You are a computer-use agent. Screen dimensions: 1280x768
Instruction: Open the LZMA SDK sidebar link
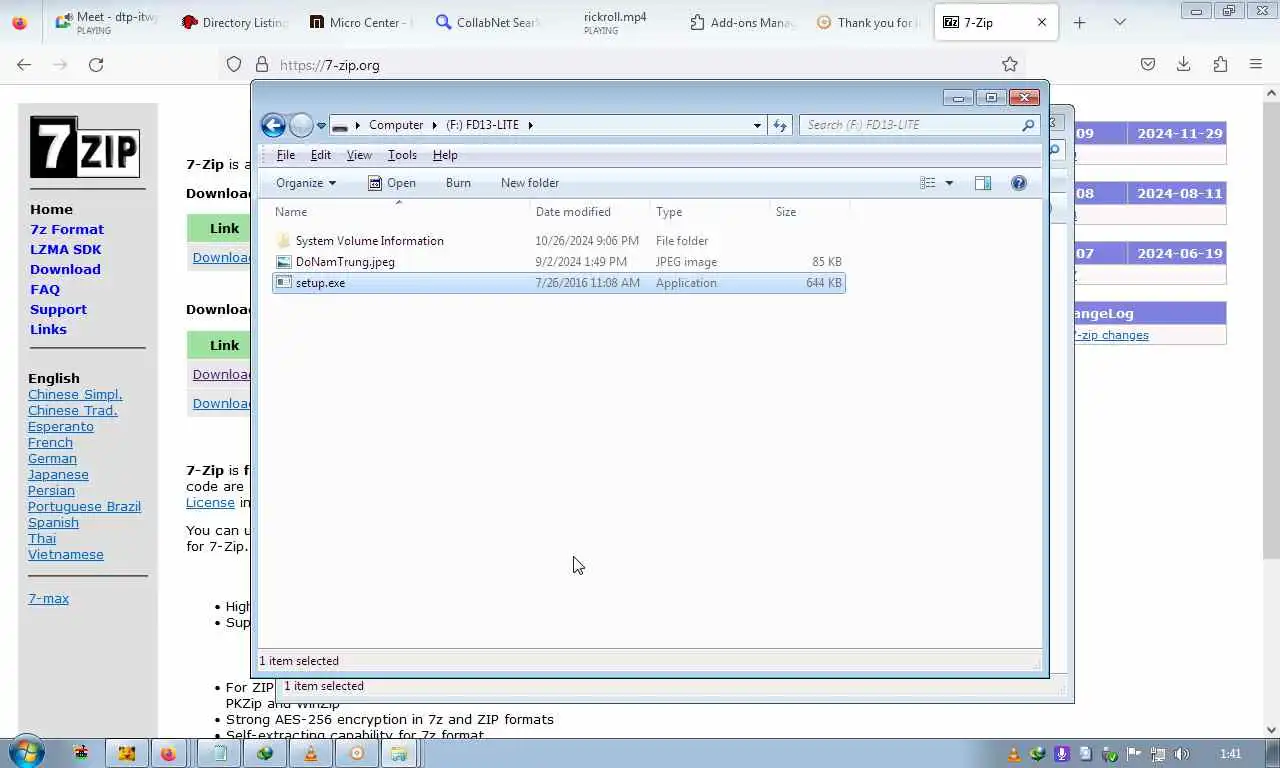tap(65, 249)
